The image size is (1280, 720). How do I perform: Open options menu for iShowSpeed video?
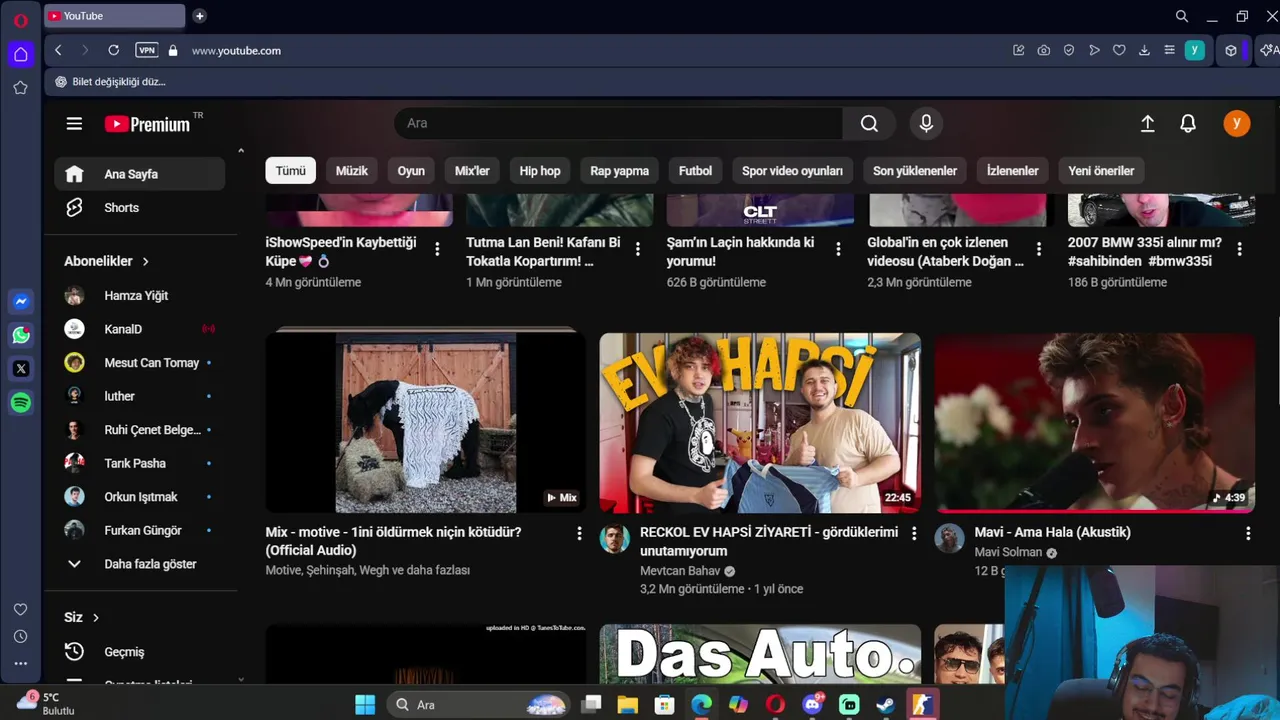coord(437,249)
